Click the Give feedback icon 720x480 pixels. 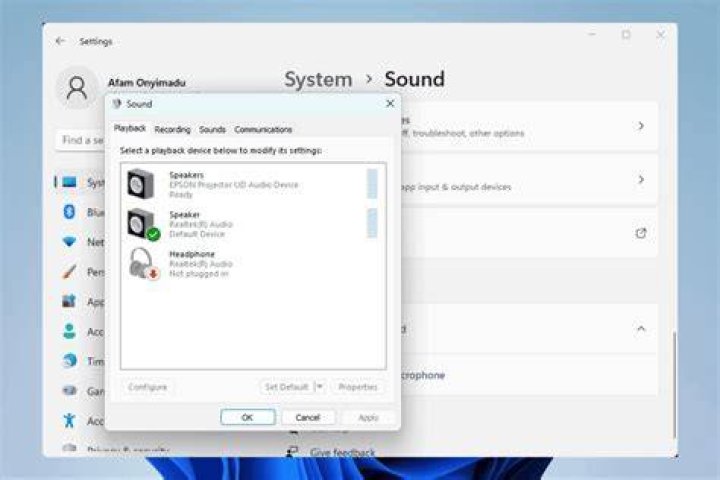pos(292,452)
